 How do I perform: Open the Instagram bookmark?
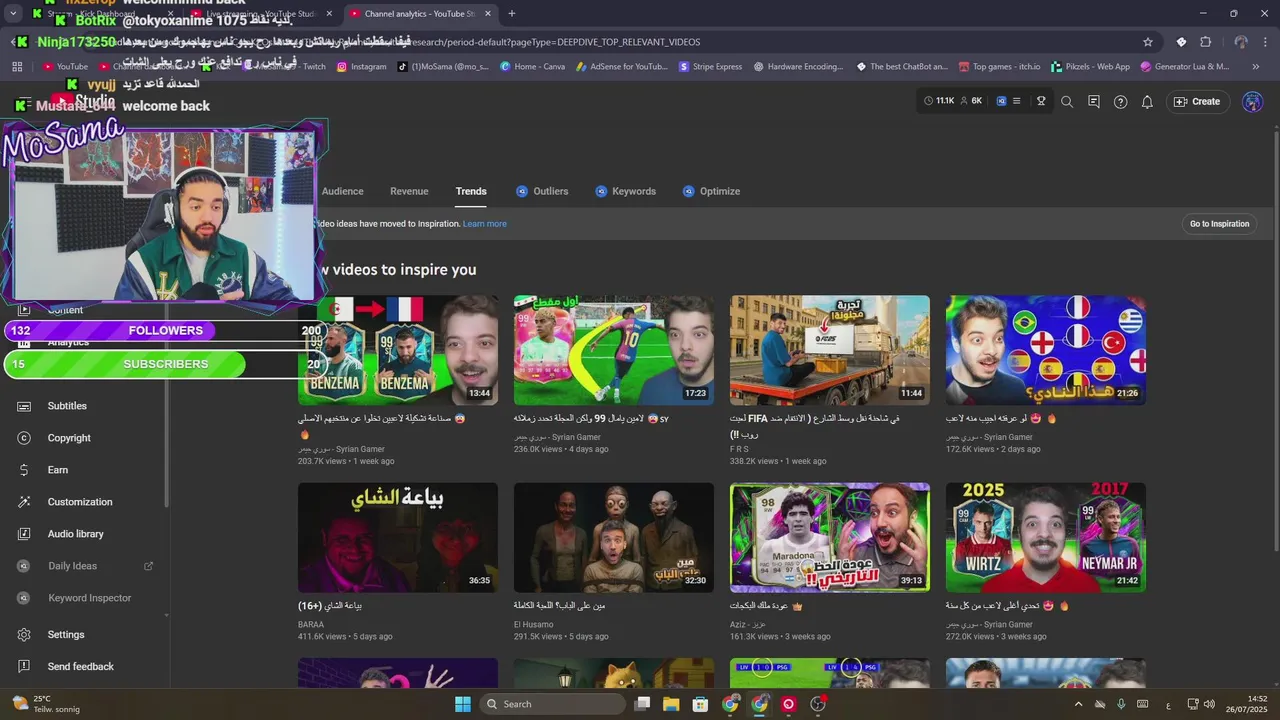click(x=361, y=67)
